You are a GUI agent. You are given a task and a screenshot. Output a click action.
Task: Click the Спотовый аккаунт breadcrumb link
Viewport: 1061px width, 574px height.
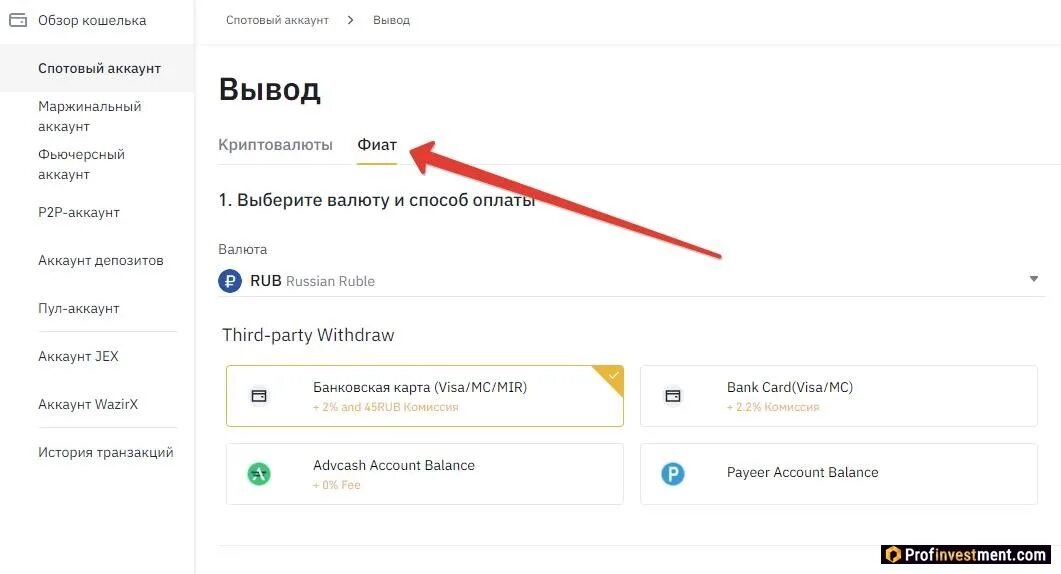point(277,20)
